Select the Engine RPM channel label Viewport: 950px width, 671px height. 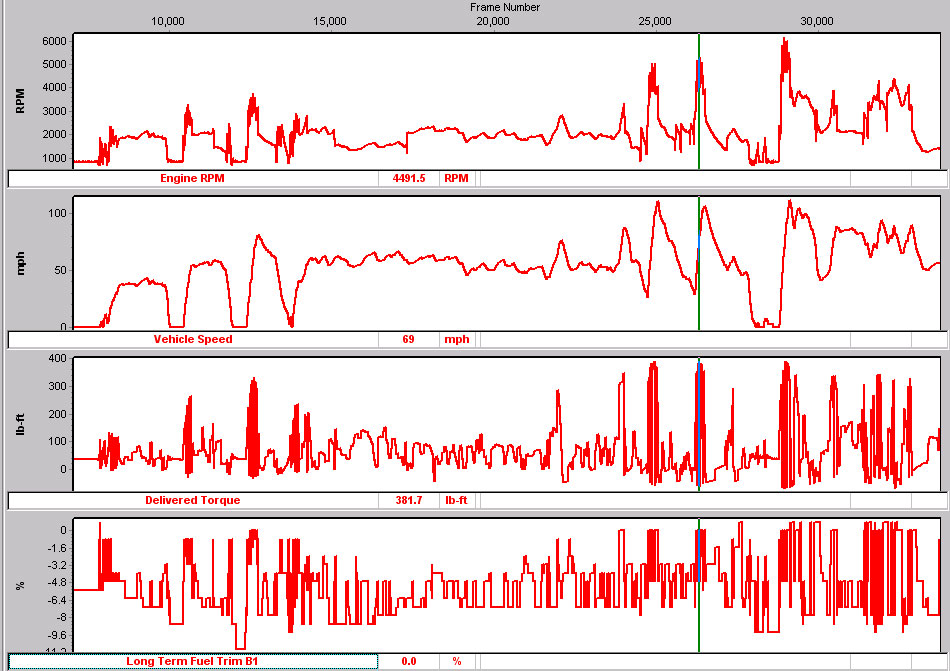pos(197,179)
